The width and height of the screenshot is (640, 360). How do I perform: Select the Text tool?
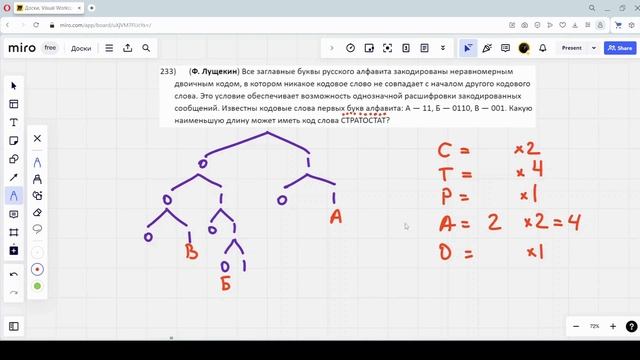click(x=13, y=122)
